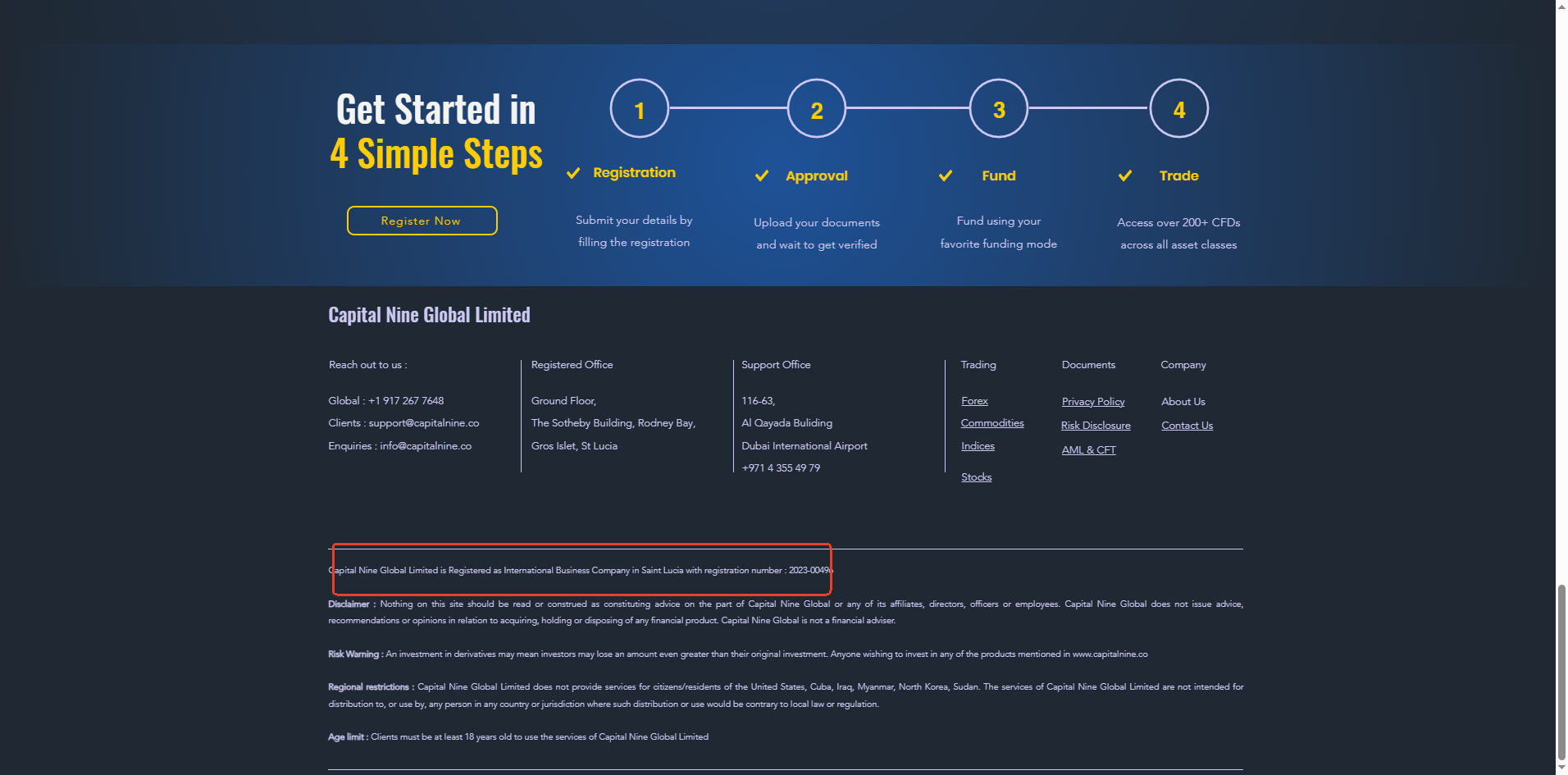Click the 'Risk Warning :' bold label
The image size is (1568, 775).
click(x=356, y=654)
